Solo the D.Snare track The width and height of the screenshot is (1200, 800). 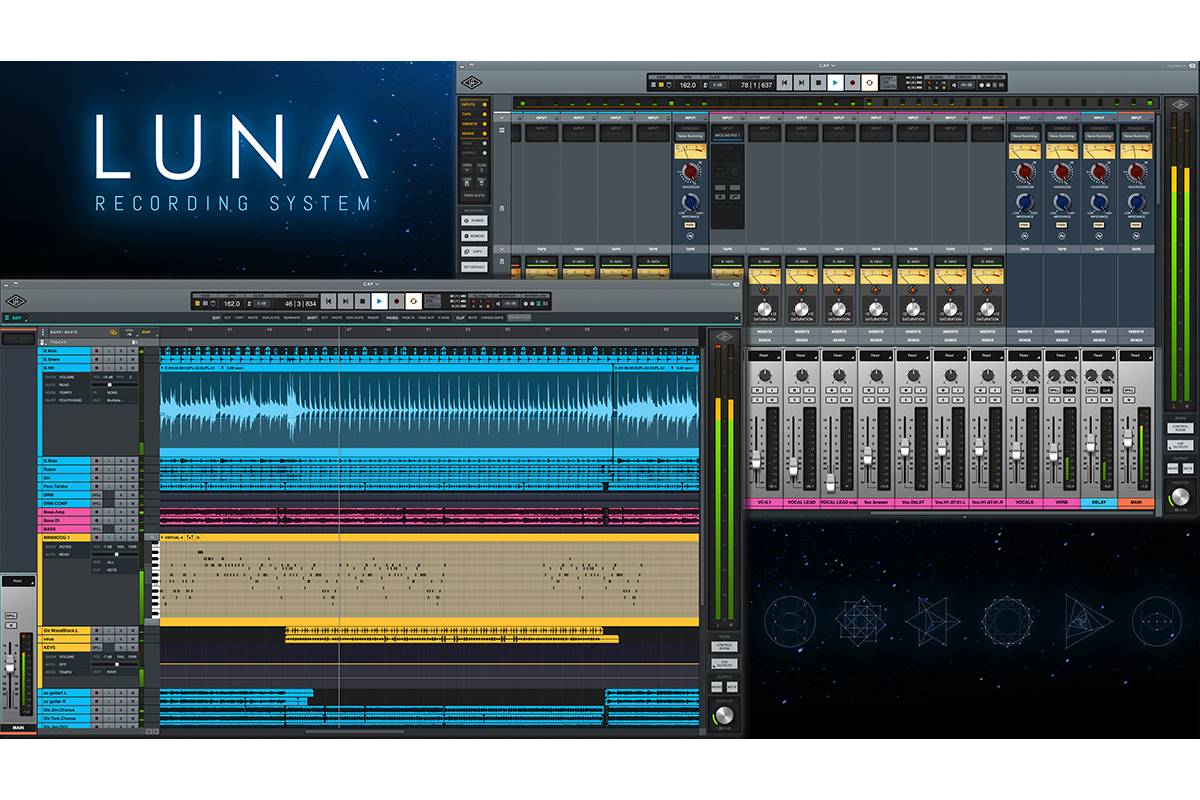click(x=121, y=359)
